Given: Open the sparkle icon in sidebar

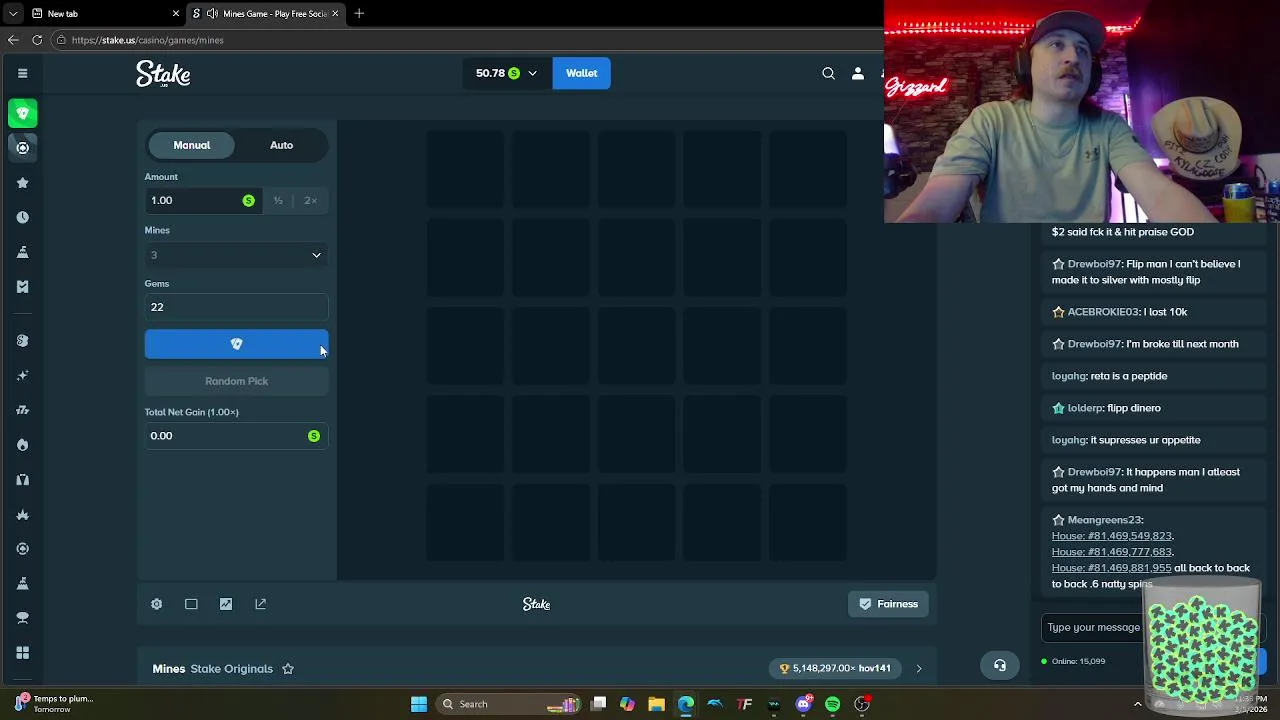Looking at the screenshot, I should point(22,375).
